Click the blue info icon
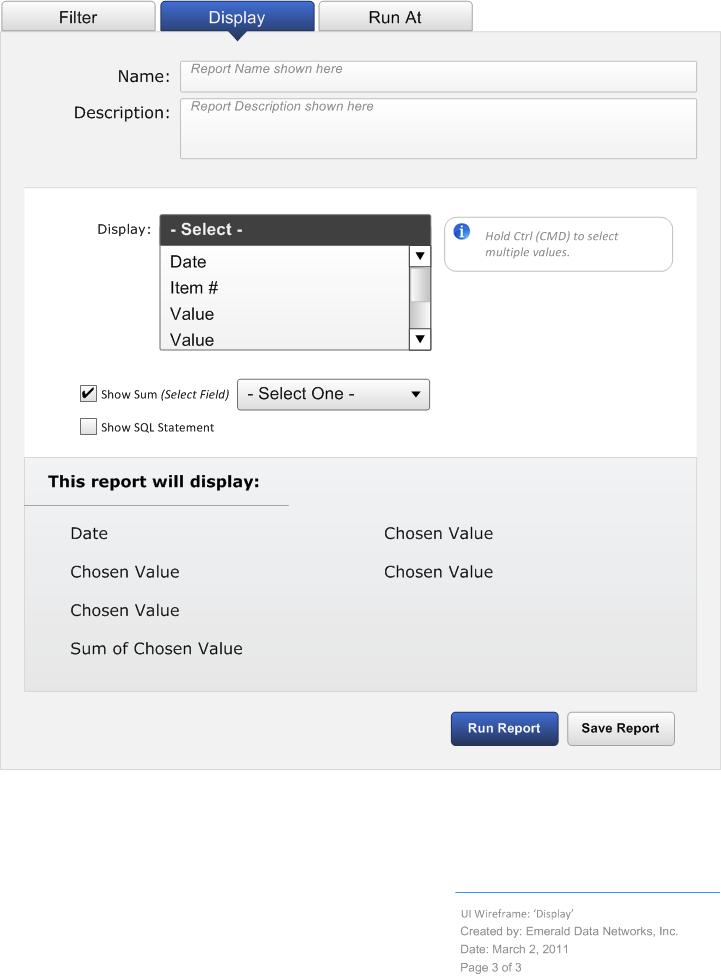Viewport: 721px width, 976px height. (462, 232)
